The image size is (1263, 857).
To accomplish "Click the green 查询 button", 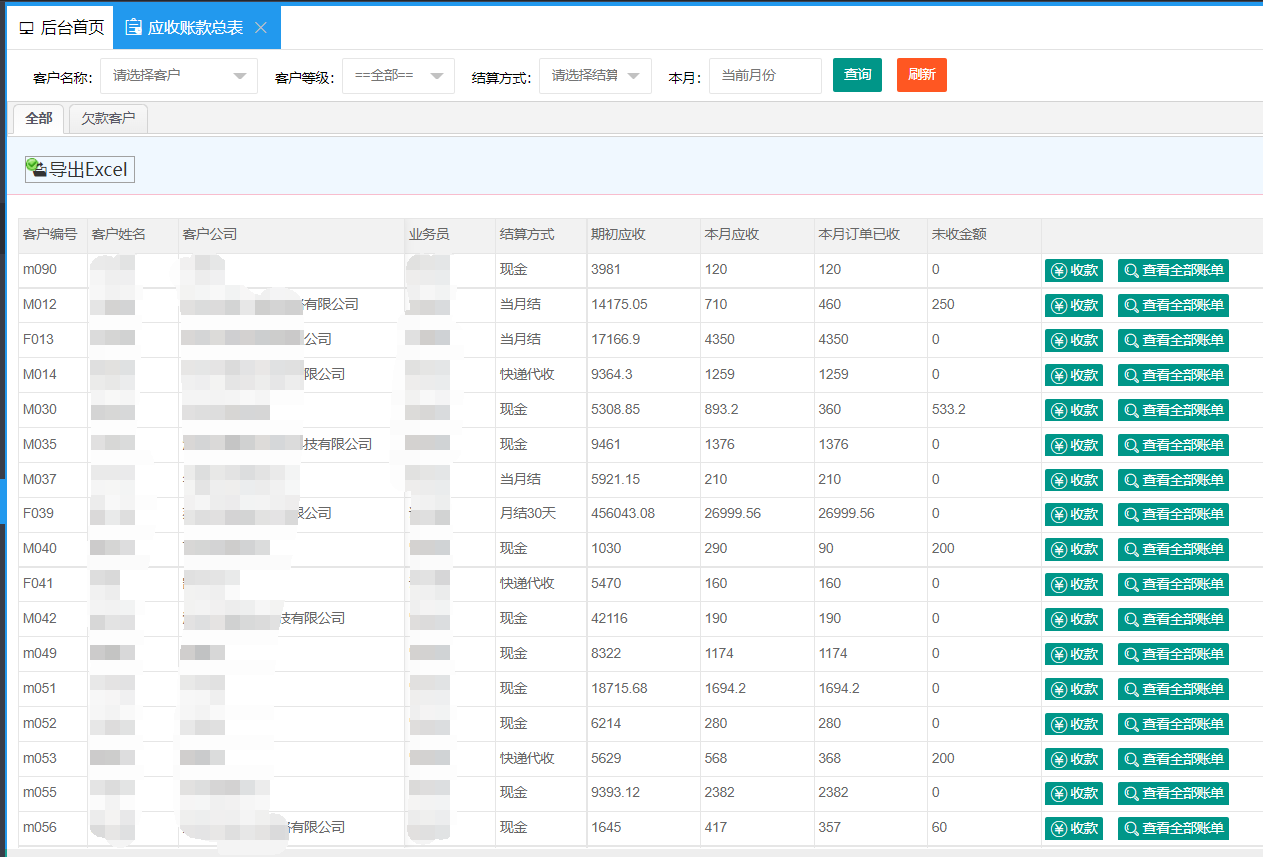I will [x=857, y=75].
